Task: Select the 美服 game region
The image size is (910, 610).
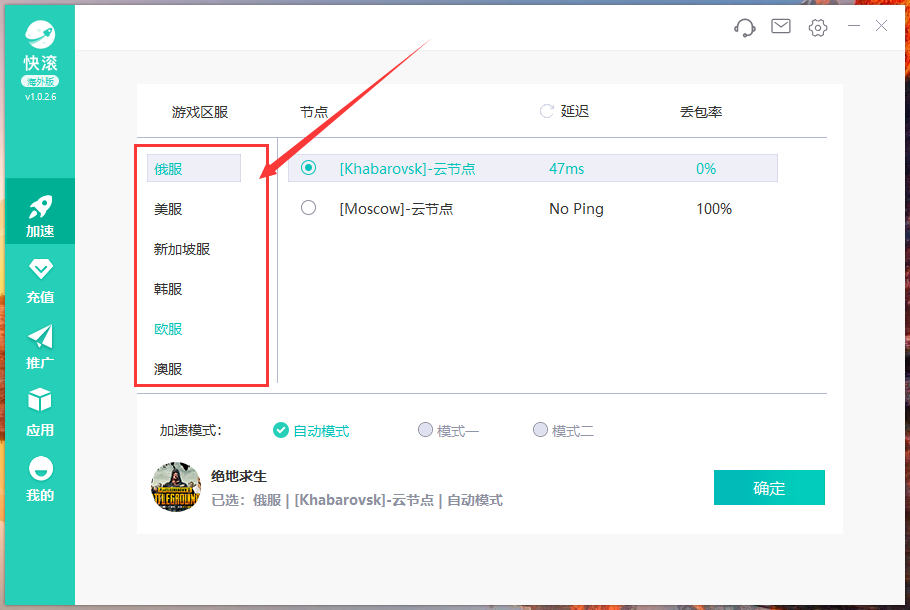Action: pyautogui.click(x=168, y=209)
